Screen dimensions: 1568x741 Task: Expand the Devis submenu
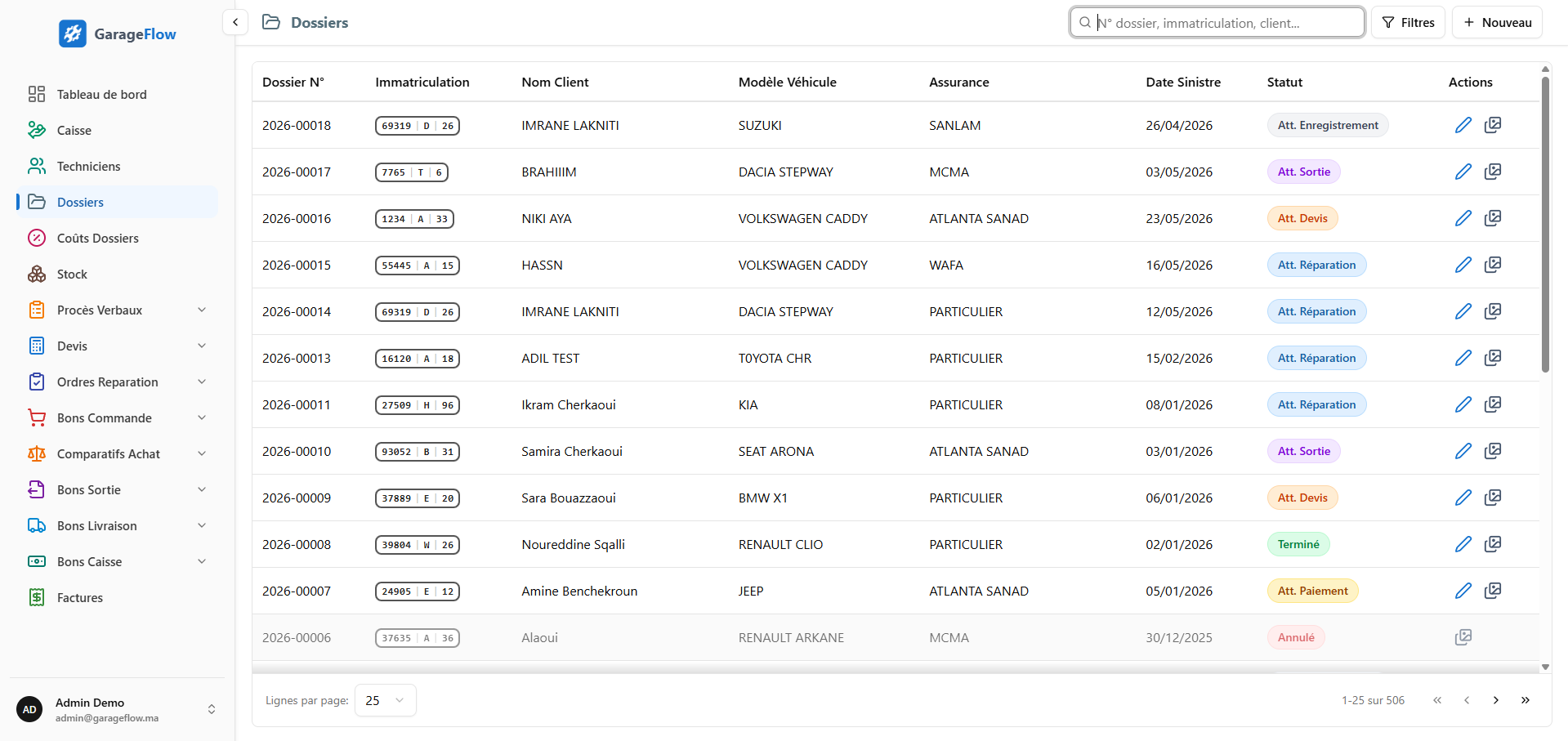coord(202,346)
